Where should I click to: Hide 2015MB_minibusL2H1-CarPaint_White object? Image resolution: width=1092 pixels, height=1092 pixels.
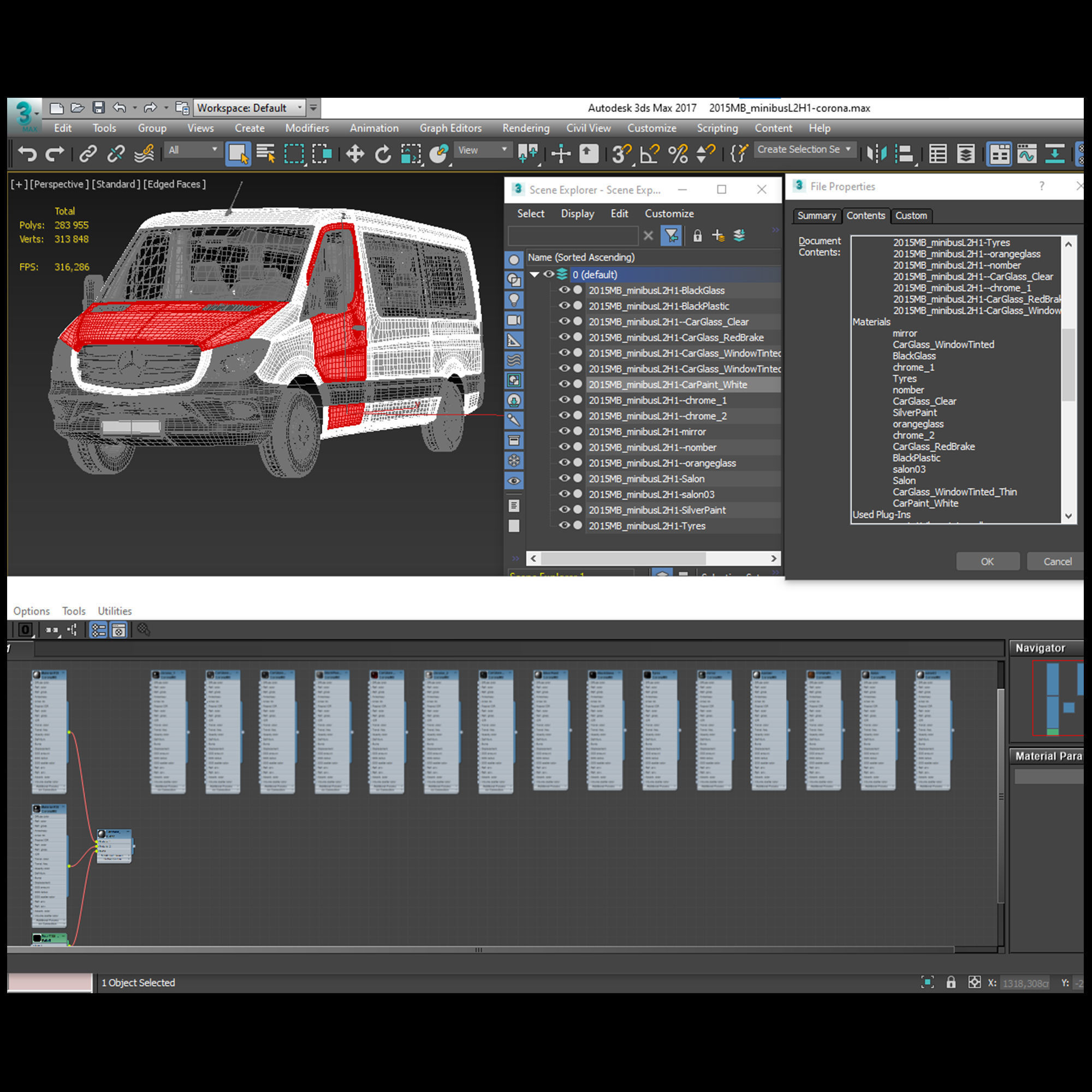(x=564, y=384)
